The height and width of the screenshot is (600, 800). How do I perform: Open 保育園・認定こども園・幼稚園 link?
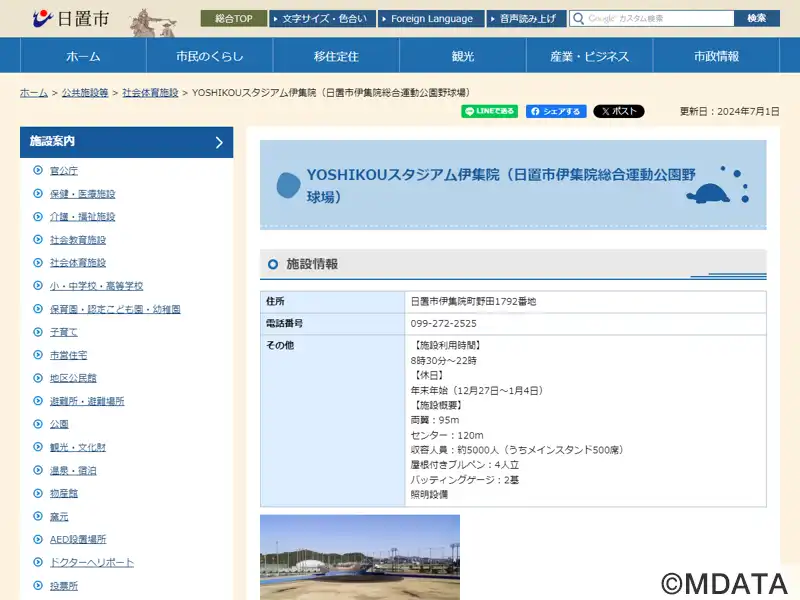115,309
